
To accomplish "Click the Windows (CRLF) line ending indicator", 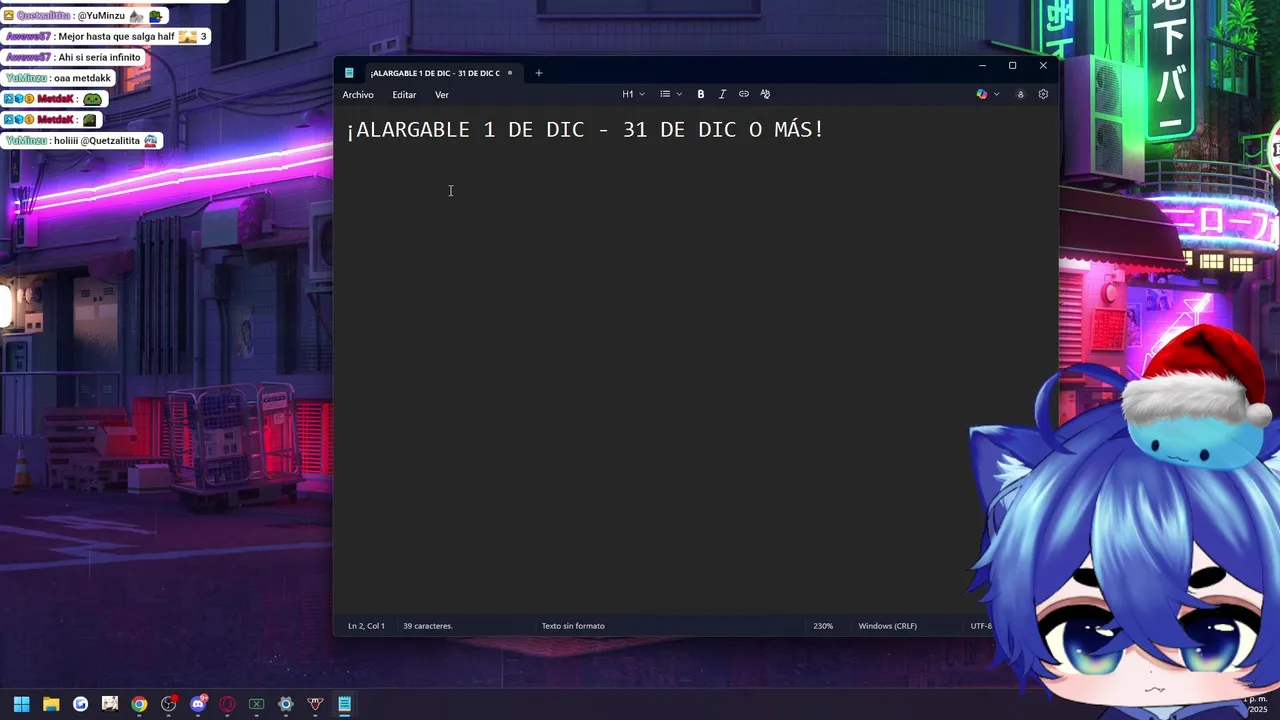I will (887, 626).
